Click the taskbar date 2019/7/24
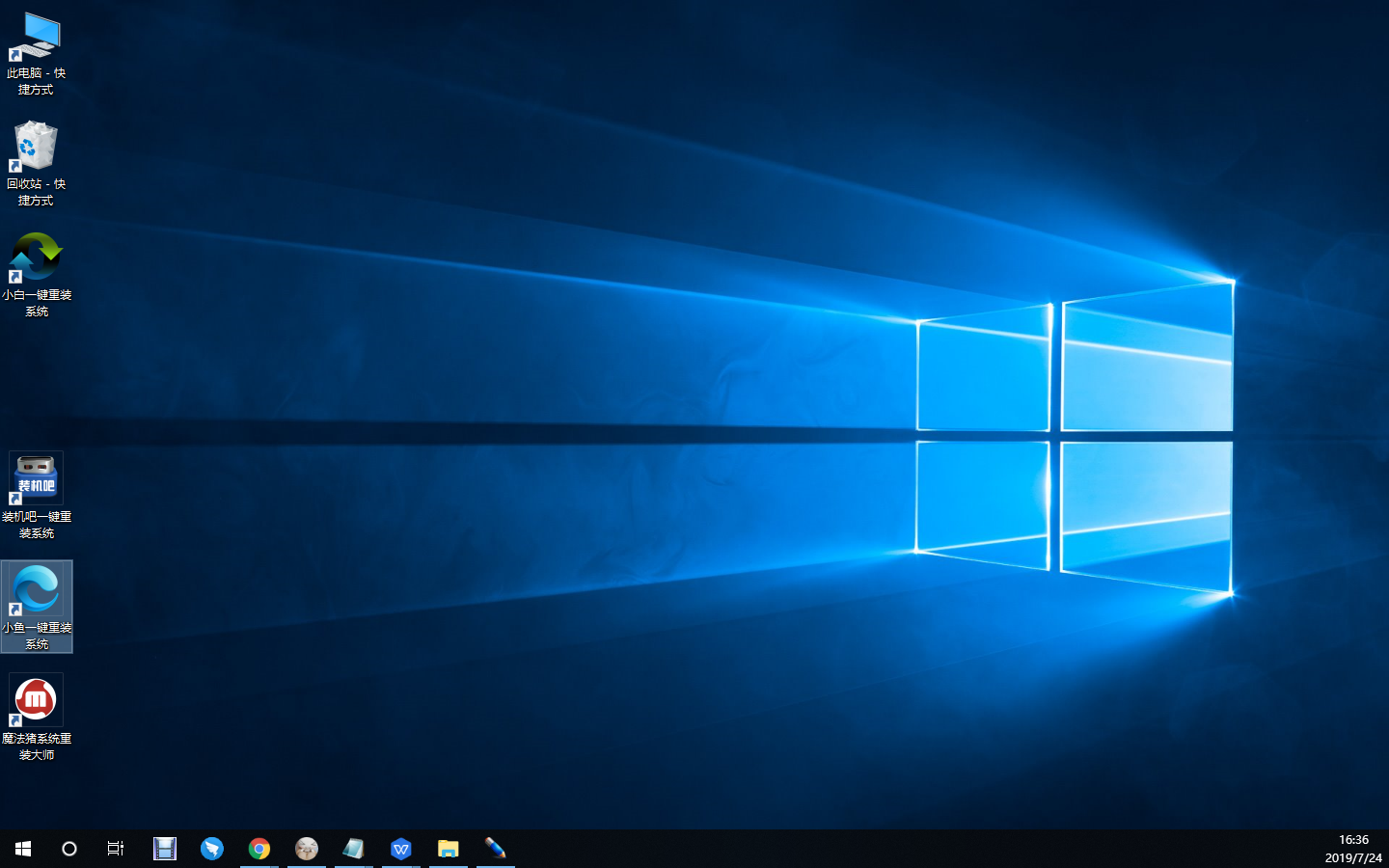Viewport: 1389px width, 868px height. point(1353,857)
